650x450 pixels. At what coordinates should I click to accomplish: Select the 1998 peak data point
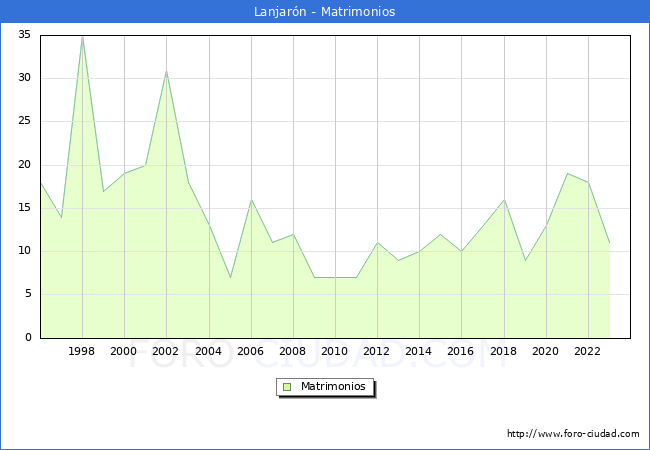click(82, 36)
